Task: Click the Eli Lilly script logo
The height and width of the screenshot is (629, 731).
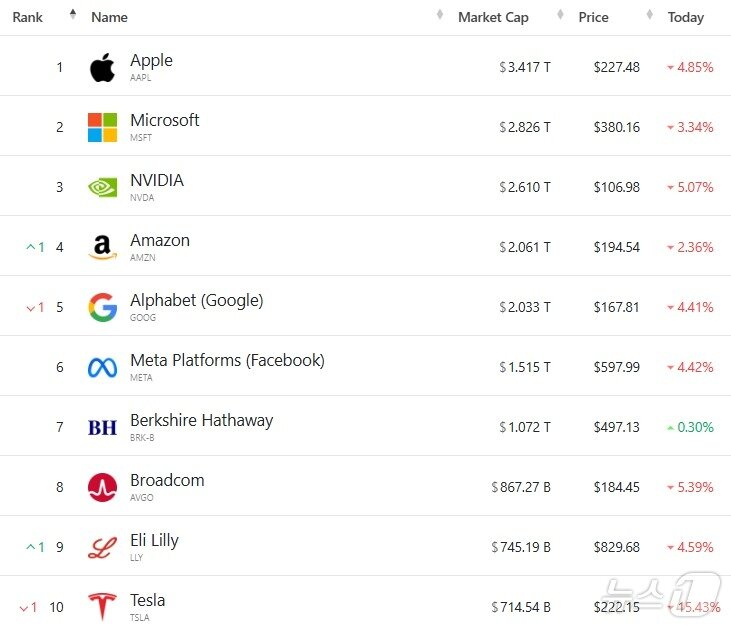Action: click(x=102, y=547)
